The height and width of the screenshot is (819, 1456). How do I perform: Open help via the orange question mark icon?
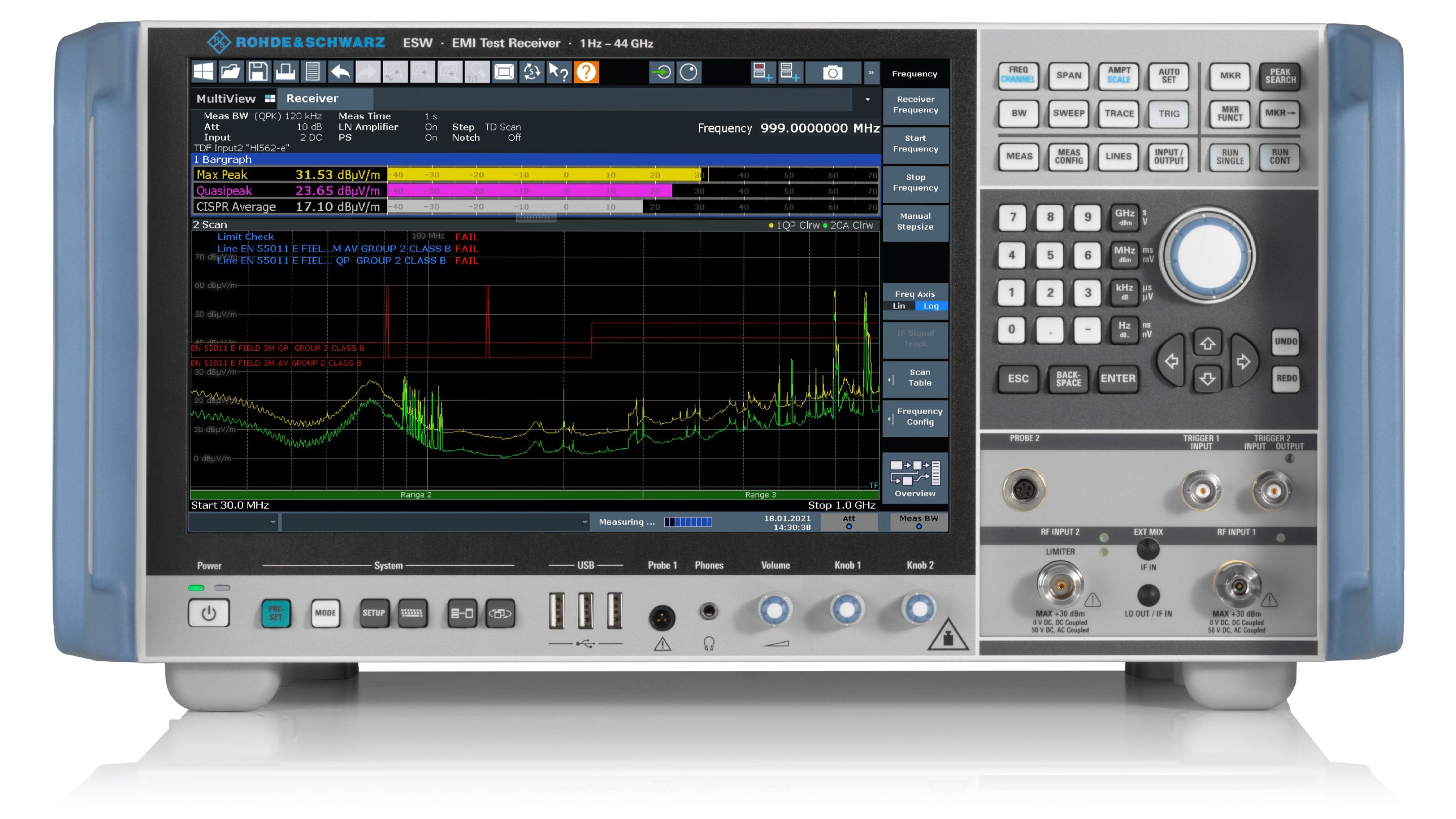[x=585, y=73]
